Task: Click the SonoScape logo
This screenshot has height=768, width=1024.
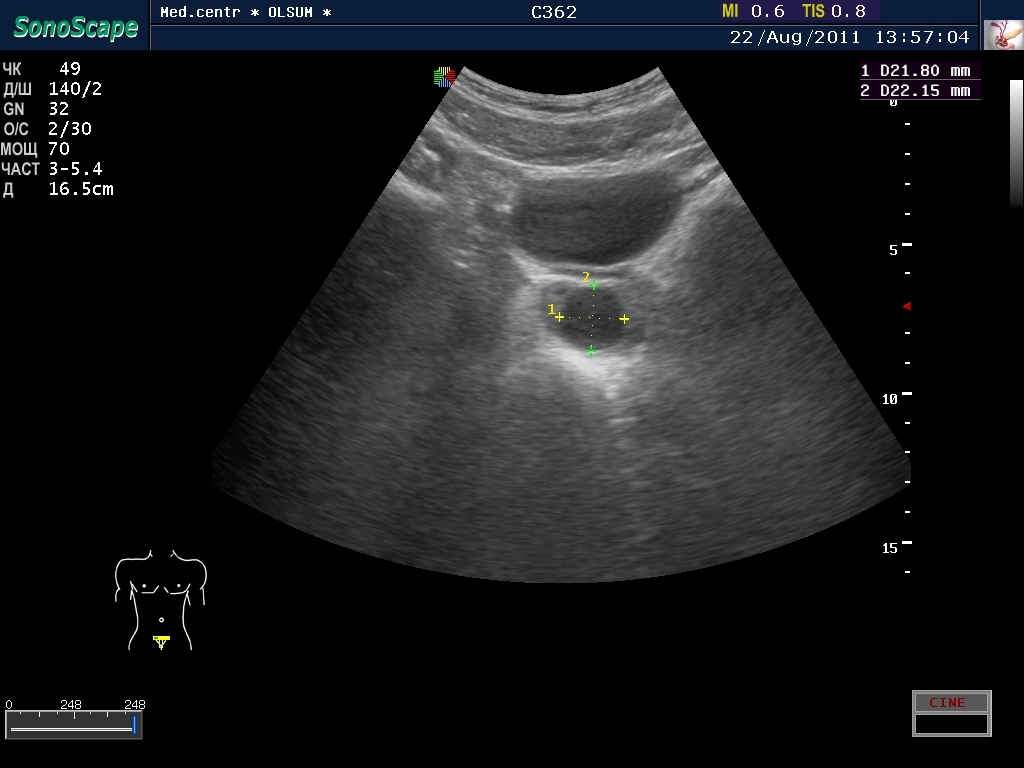Action: coord(75,27)
